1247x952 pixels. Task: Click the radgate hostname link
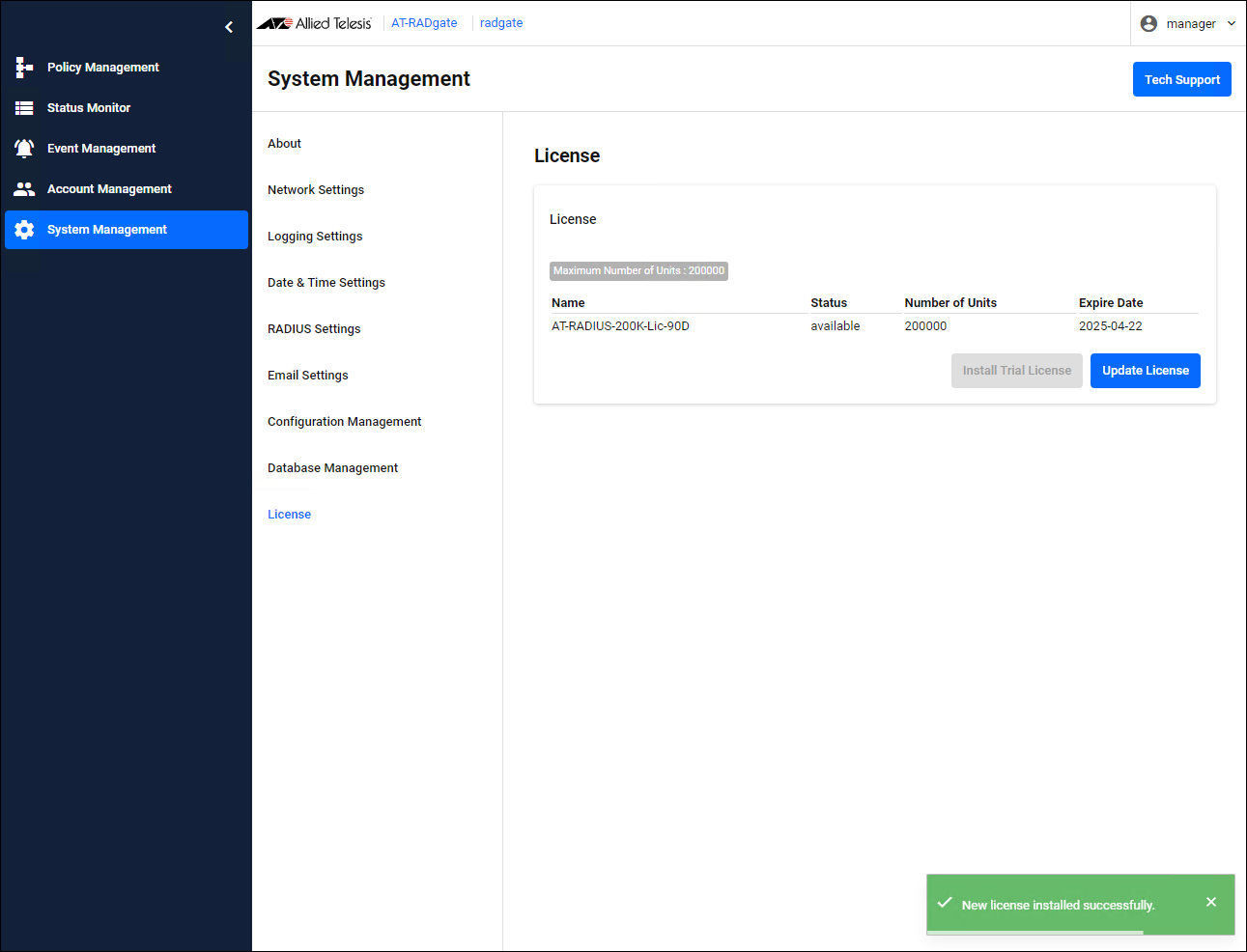pos(501,23)
